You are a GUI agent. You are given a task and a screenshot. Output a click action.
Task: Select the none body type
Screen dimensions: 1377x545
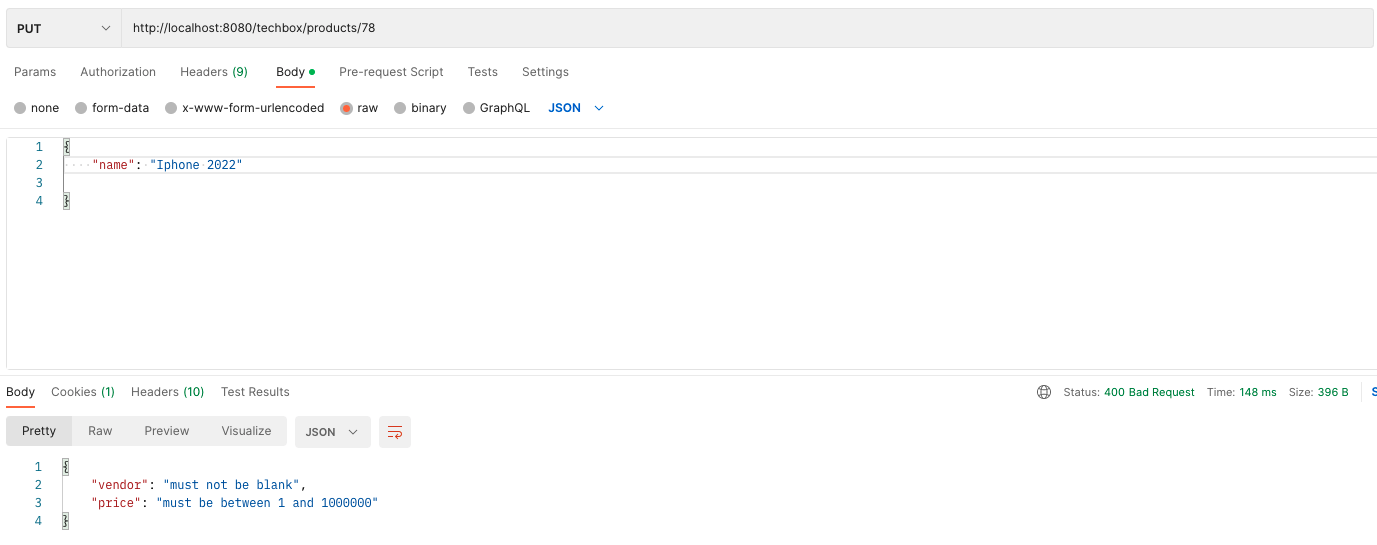[37, 108]
